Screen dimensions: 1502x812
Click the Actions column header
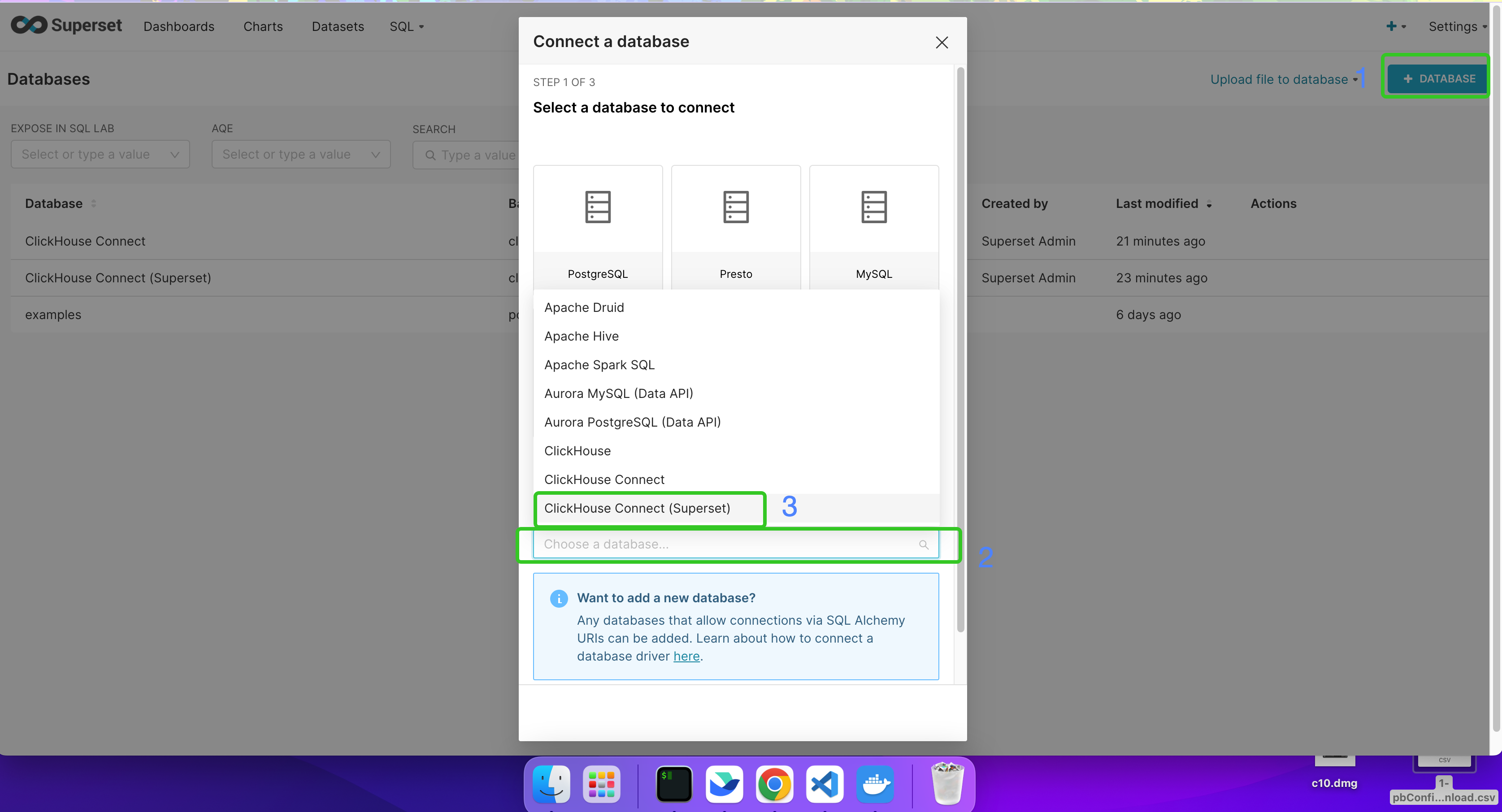(1273, 203)
